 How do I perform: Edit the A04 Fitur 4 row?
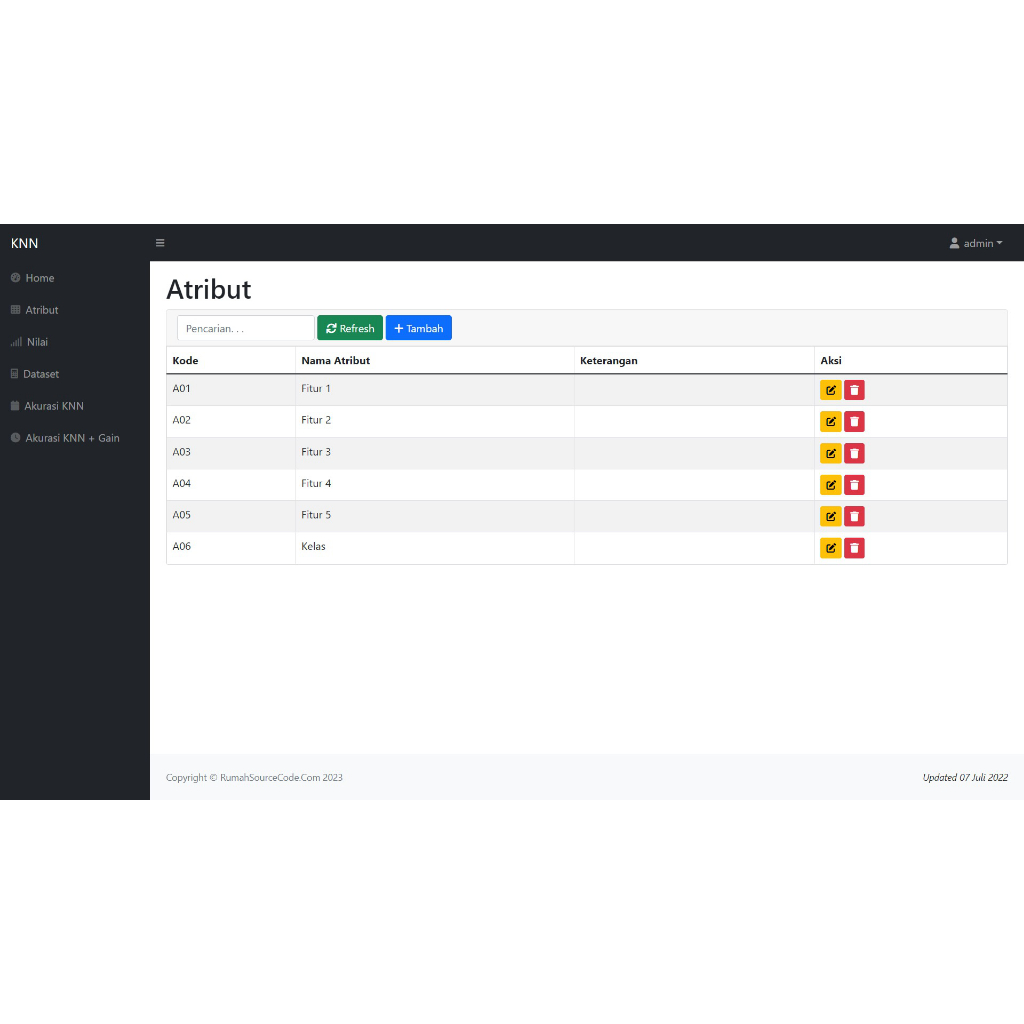(830, 485)
